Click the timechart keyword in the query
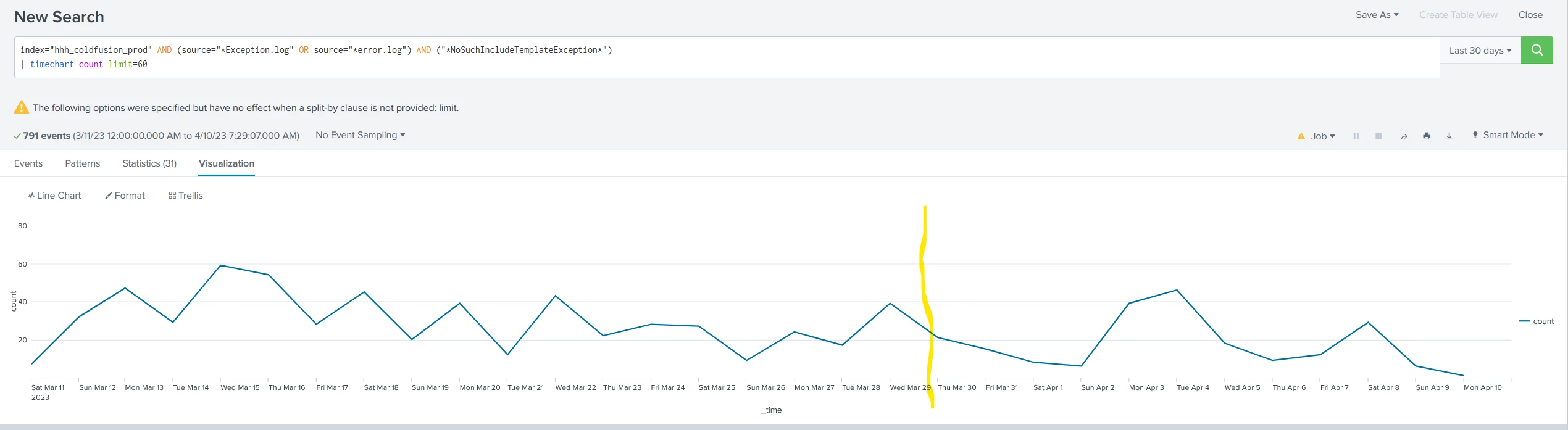The width and height of the screenshot is (1568, 430). (52, 64)
